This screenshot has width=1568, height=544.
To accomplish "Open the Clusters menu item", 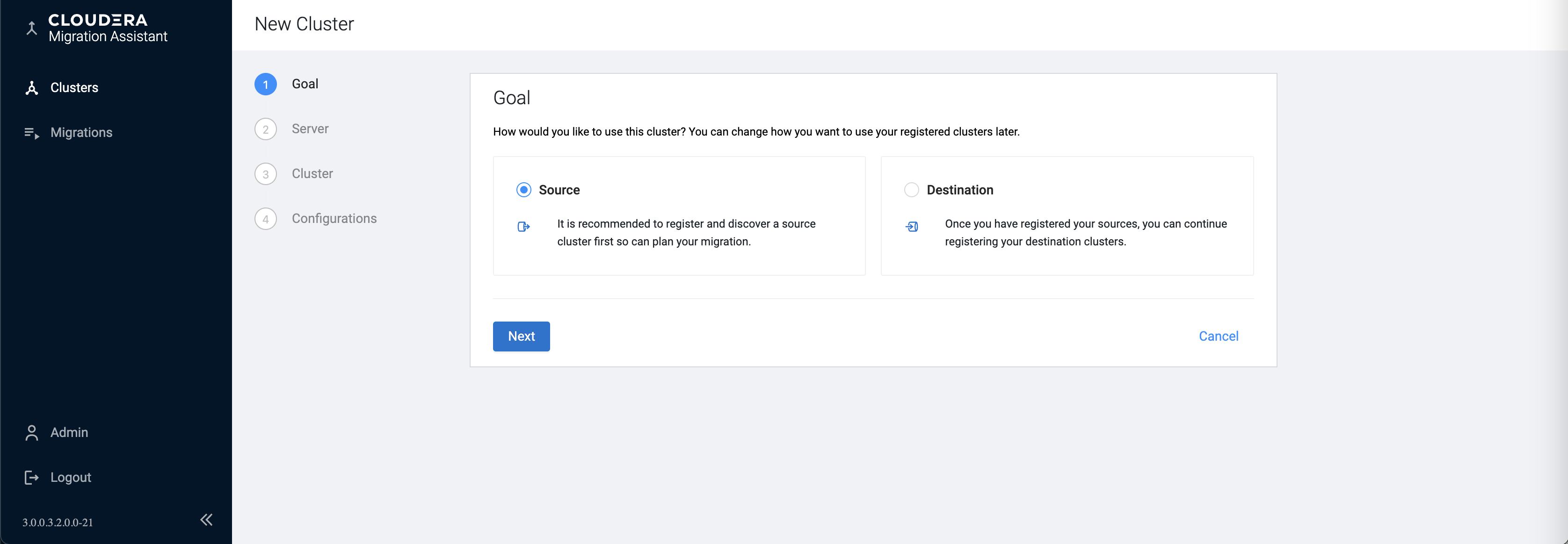I will pyautogui.click(x=74, y=88).
